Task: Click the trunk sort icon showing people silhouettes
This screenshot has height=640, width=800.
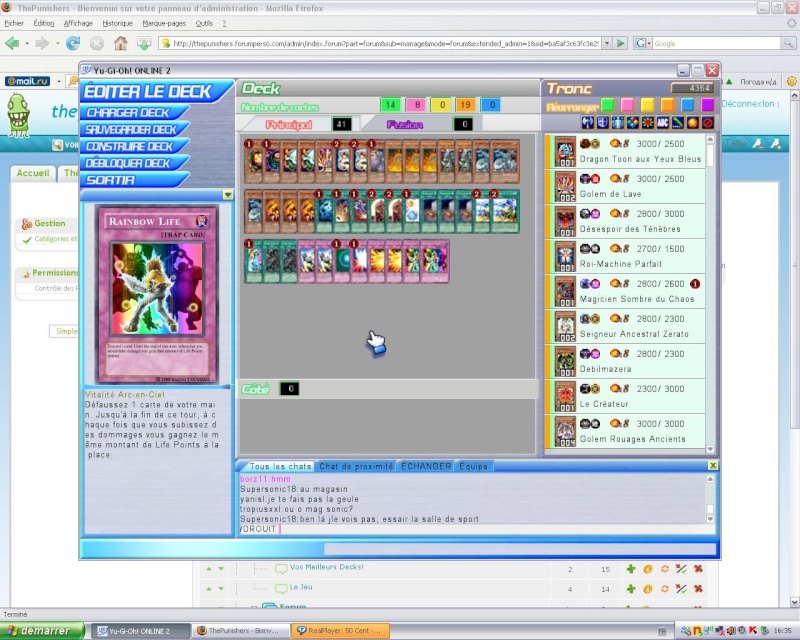Action: pyautogui.click(x=618, y=122)
